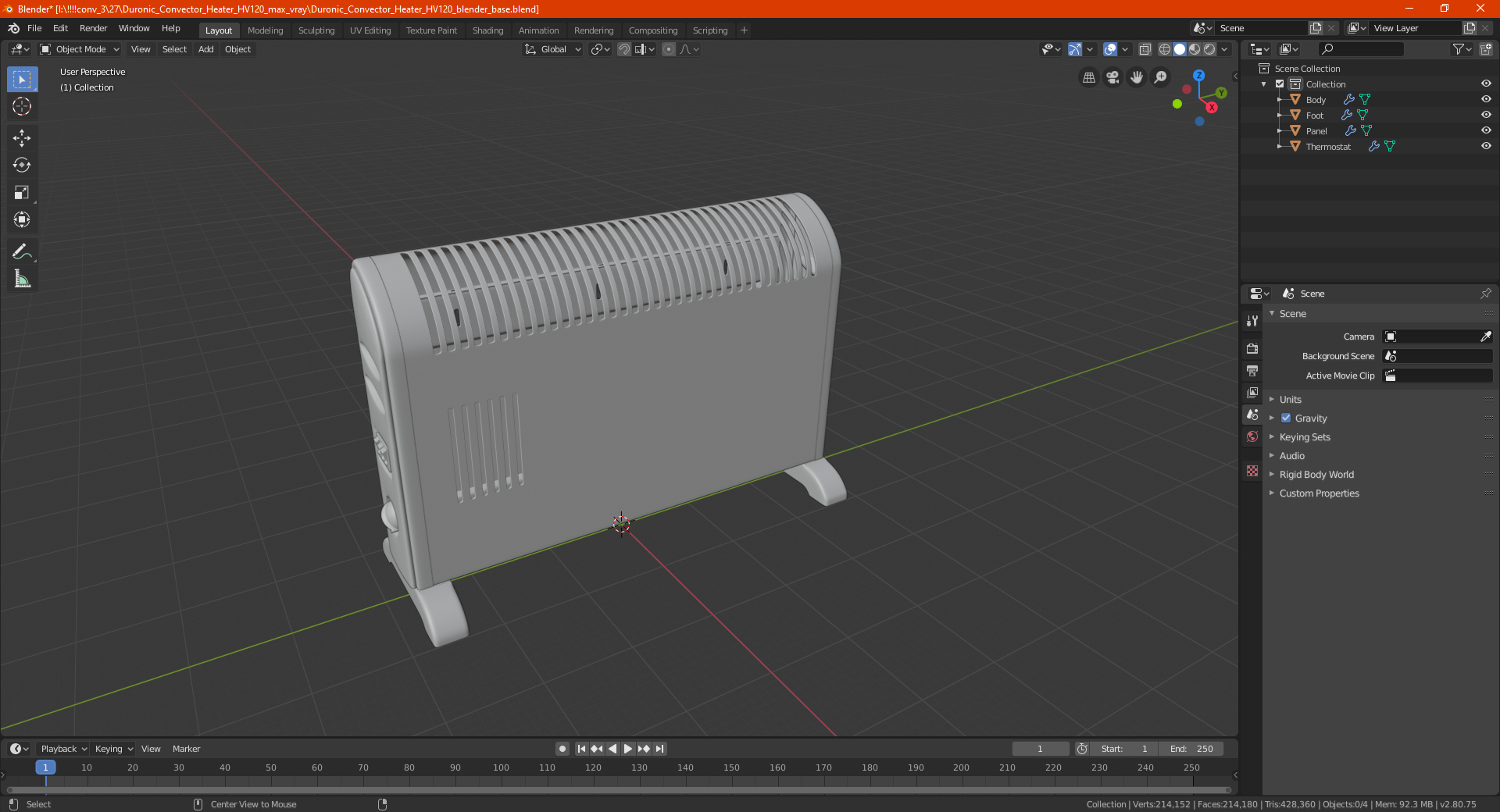Toggle auto keying record button
1500x812 pixels.
(x=562, y=749)
